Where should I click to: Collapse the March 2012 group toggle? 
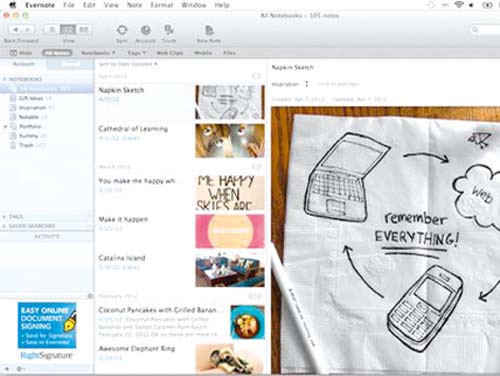[x=256, y=167]
